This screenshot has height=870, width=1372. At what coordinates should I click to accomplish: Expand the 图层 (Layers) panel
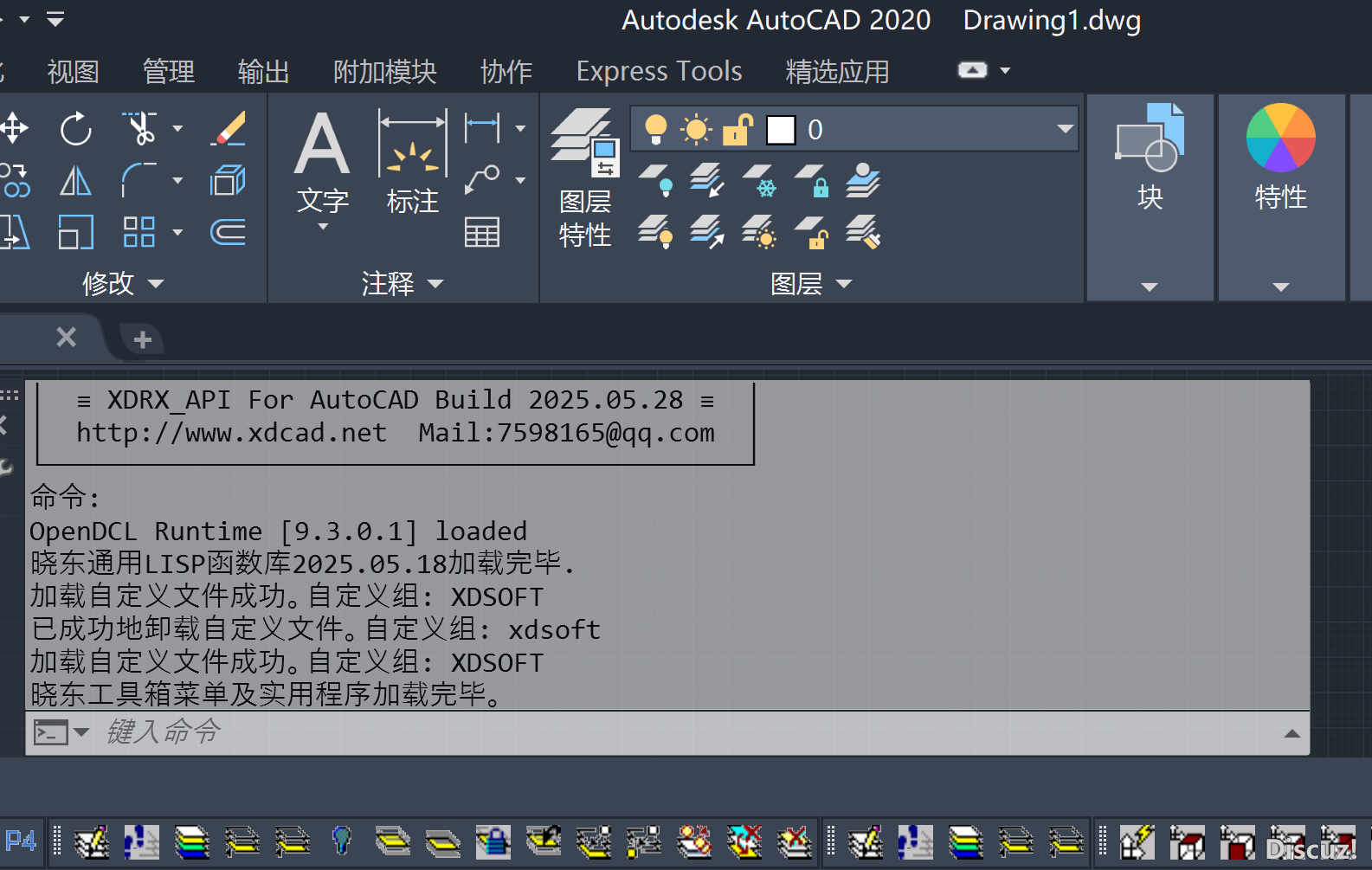tap(811, 284)
